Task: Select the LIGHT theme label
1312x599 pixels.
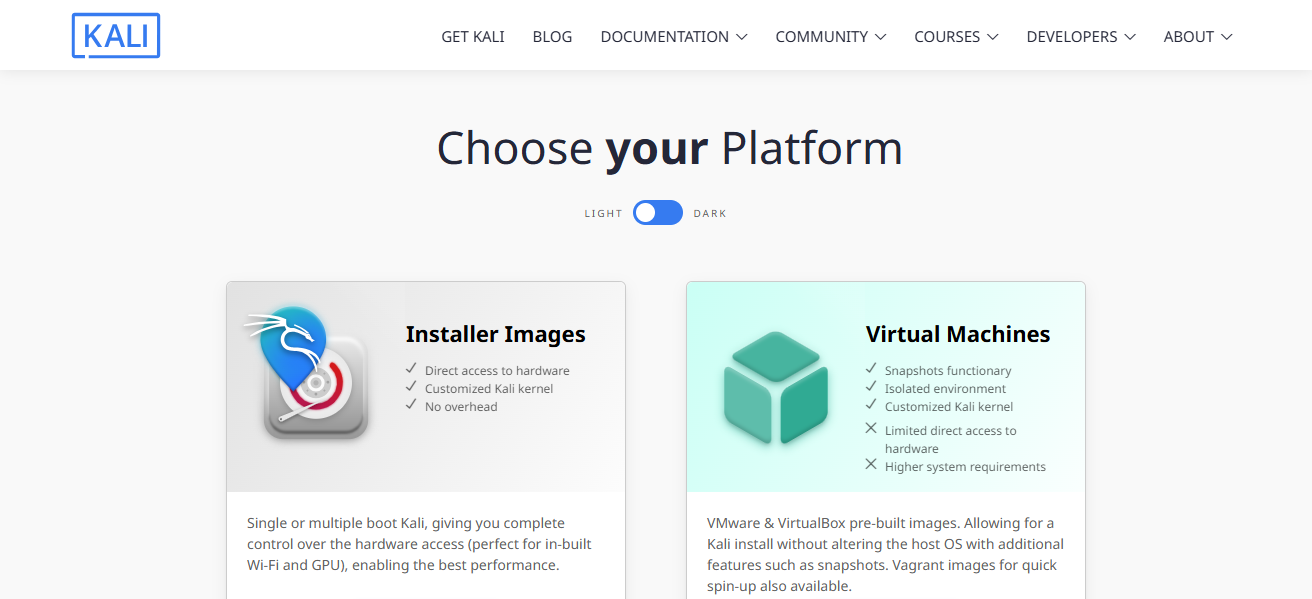Action: [604, 214]
